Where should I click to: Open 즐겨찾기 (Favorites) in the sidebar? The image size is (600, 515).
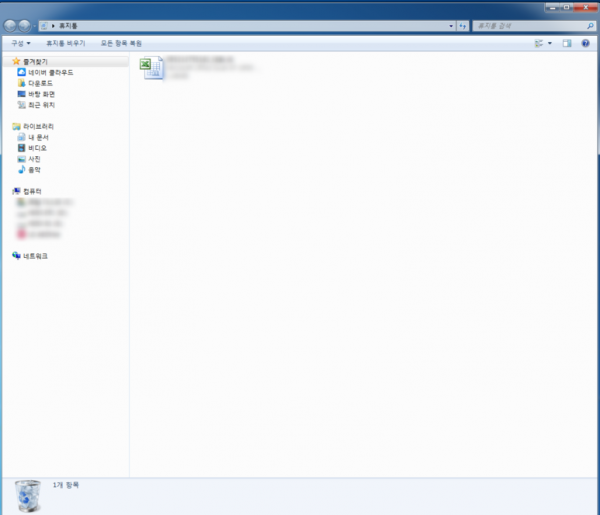coord(35,61)
